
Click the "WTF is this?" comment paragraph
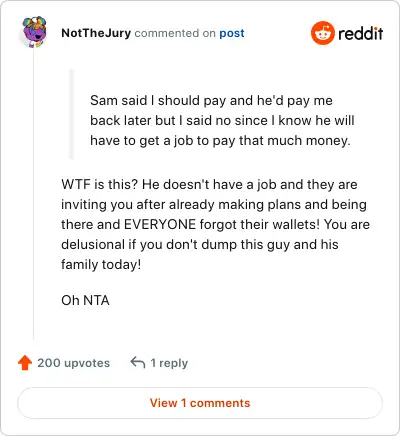(215, 224)
